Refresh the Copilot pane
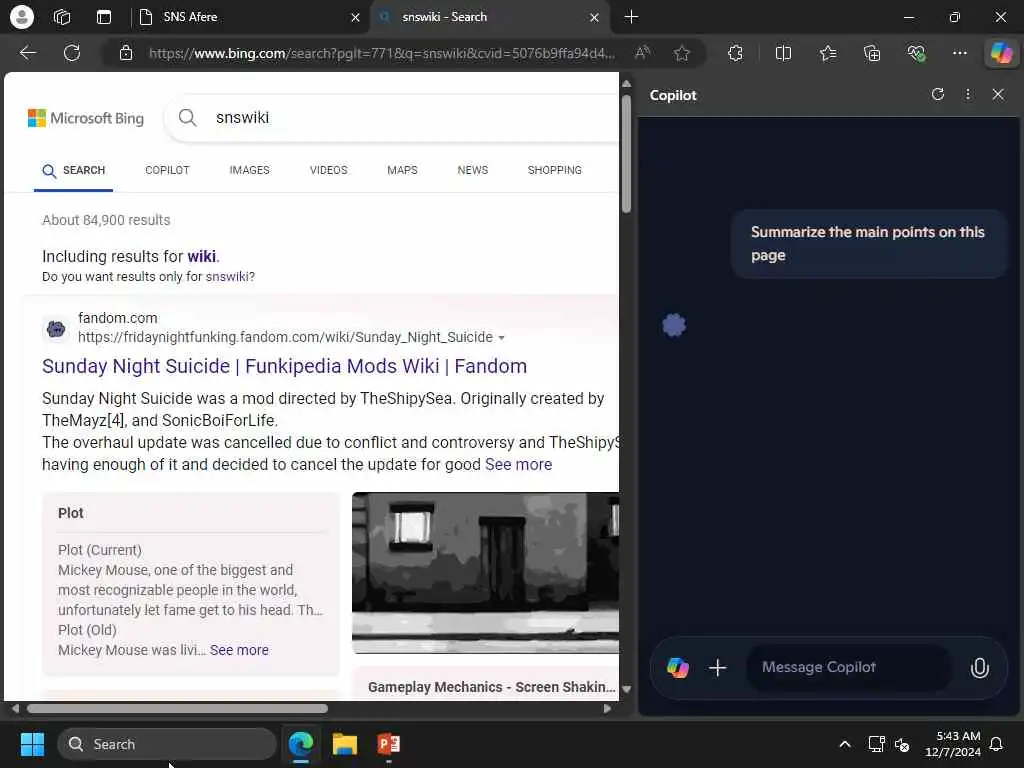Viewport: 1024px width, 768px height. 938,95
